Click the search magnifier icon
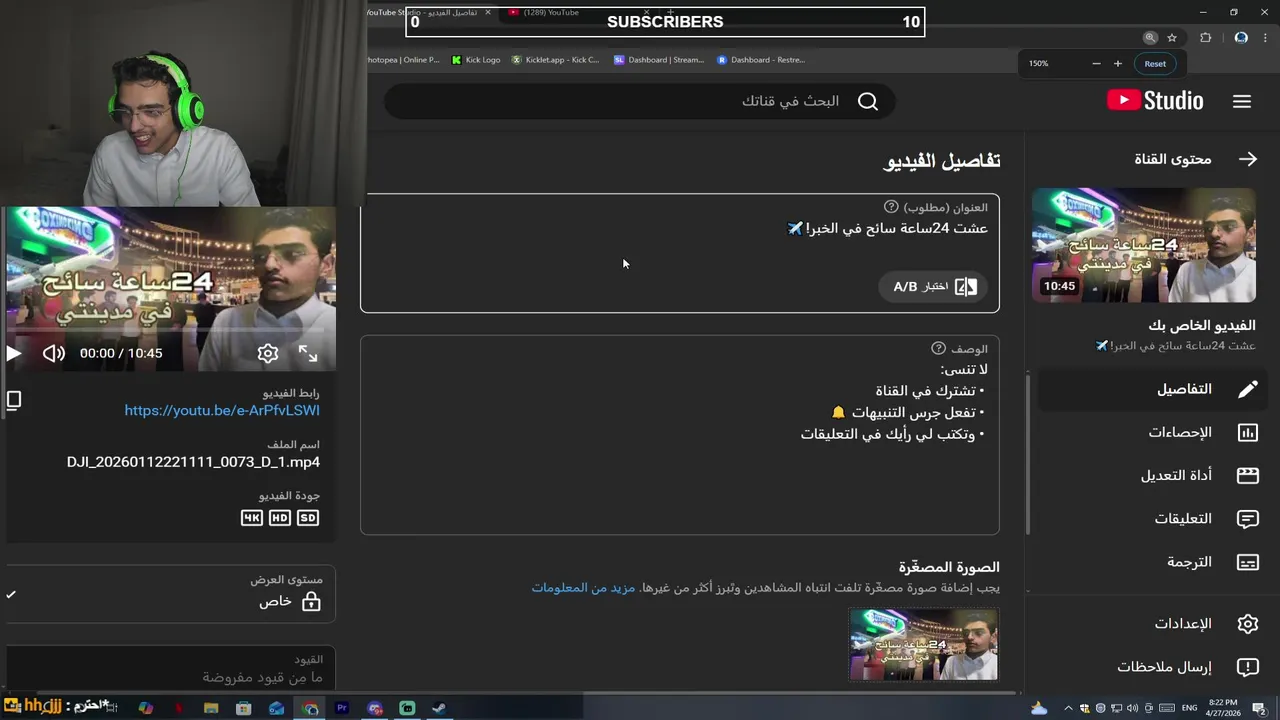This screenshot has height=720, width=1280. (x=868, y=101)
